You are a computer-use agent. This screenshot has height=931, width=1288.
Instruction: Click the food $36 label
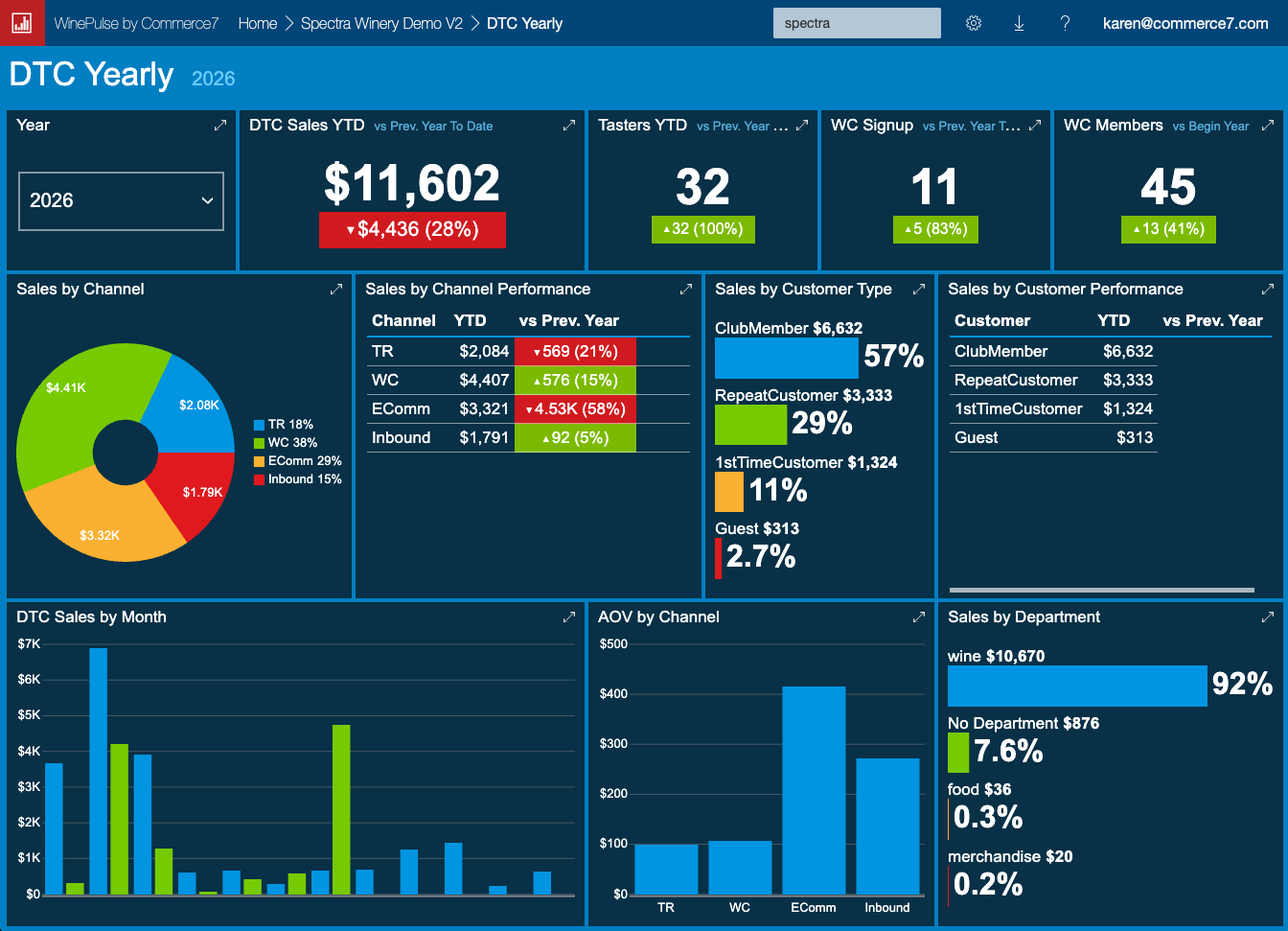979,789
